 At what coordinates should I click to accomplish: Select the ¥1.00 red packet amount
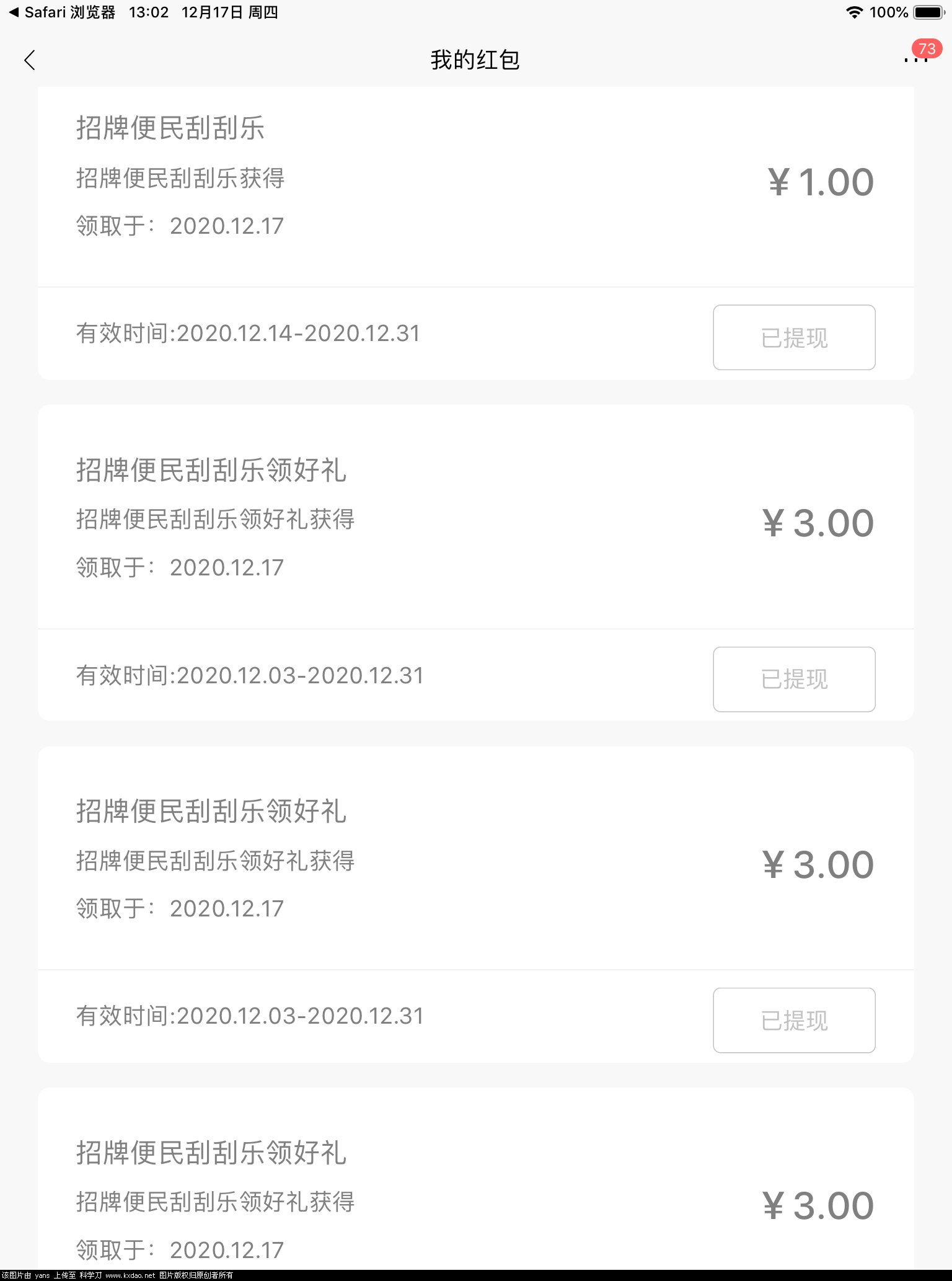click(821, 182)
